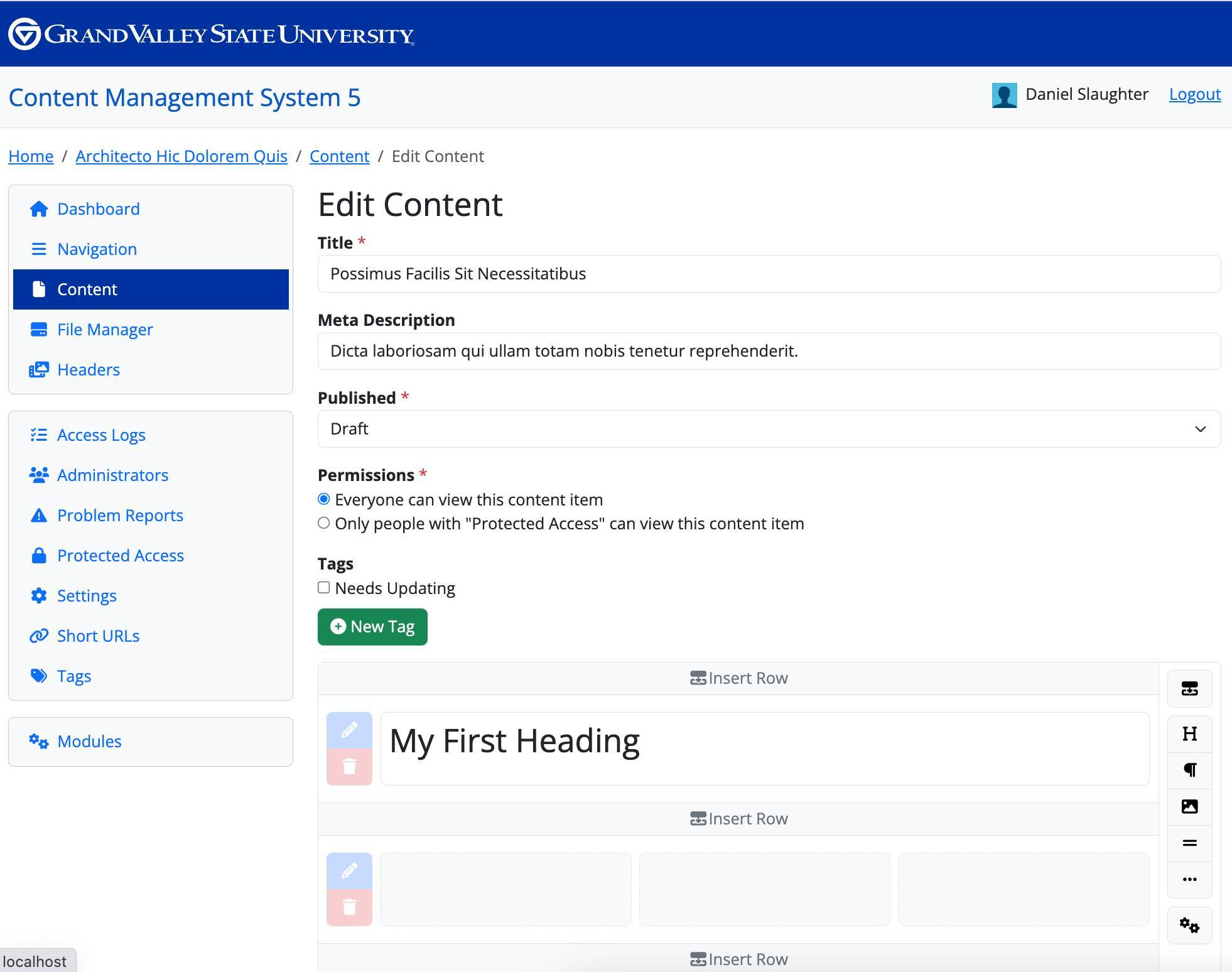
Task: Check the Needs Updating tag
Action: click(x=324, y=587)
